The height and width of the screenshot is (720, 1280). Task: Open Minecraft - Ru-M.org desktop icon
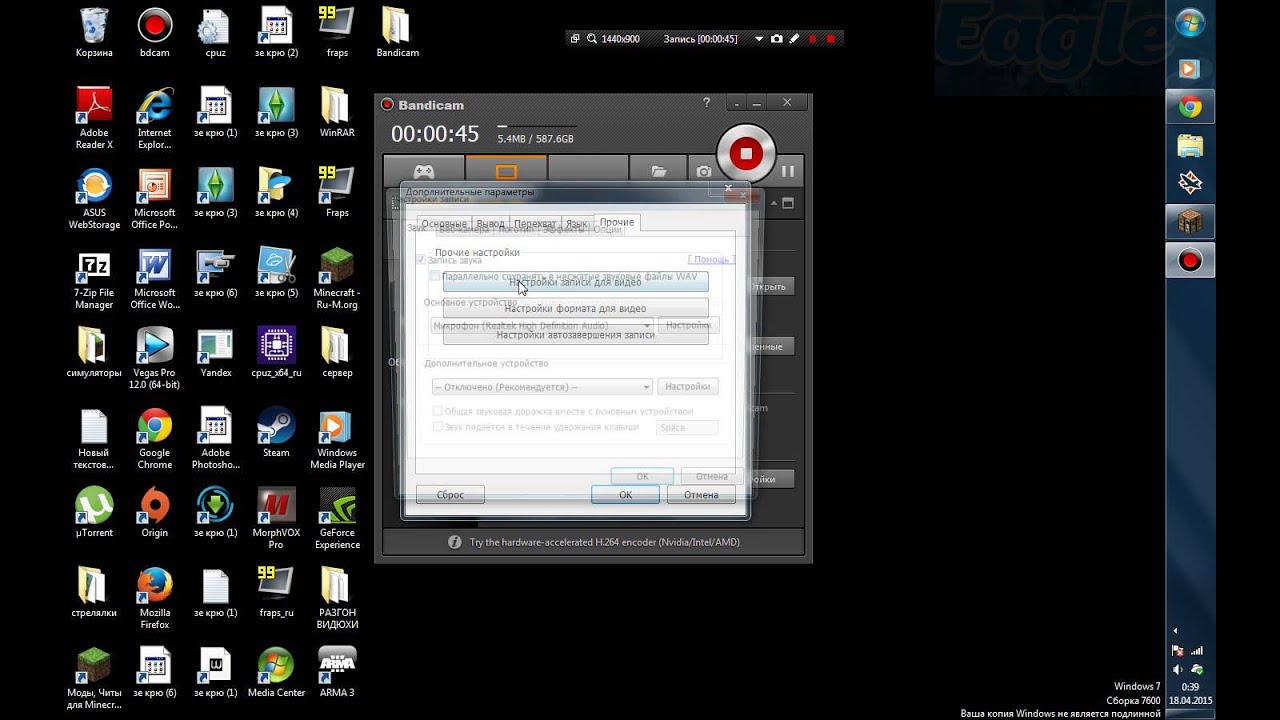coord(337,278)
